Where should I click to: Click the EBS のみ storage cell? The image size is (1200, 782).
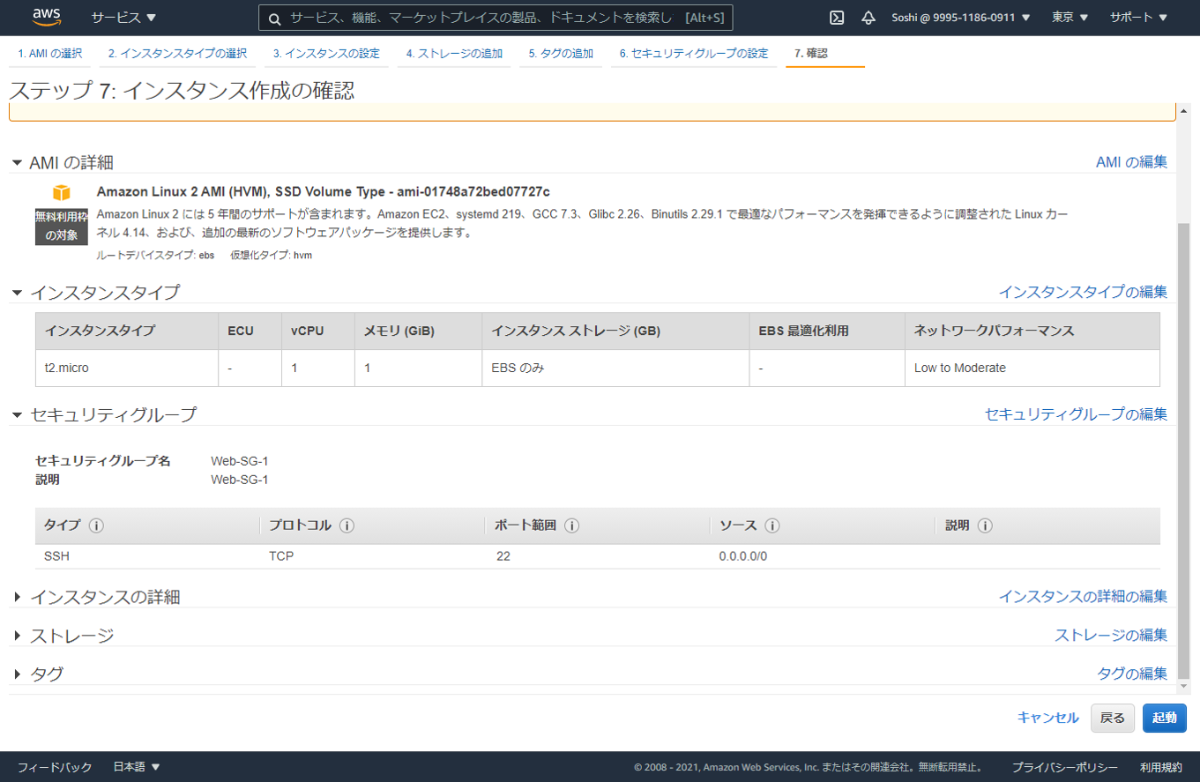(x=616, y=367)
